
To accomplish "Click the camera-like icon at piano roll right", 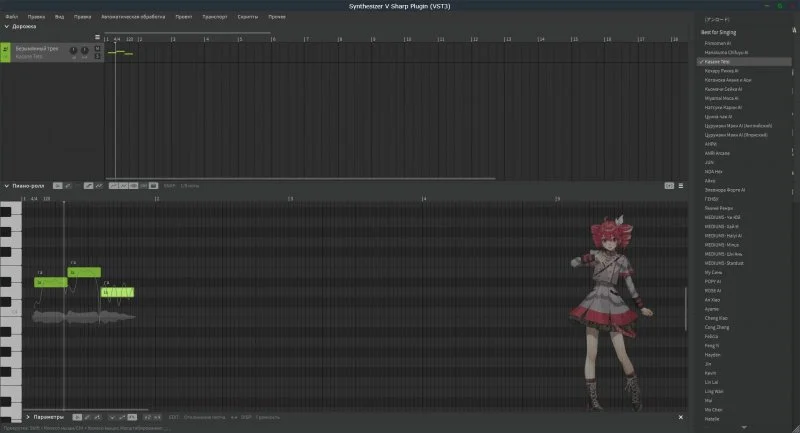I will (x=669, y=186).
